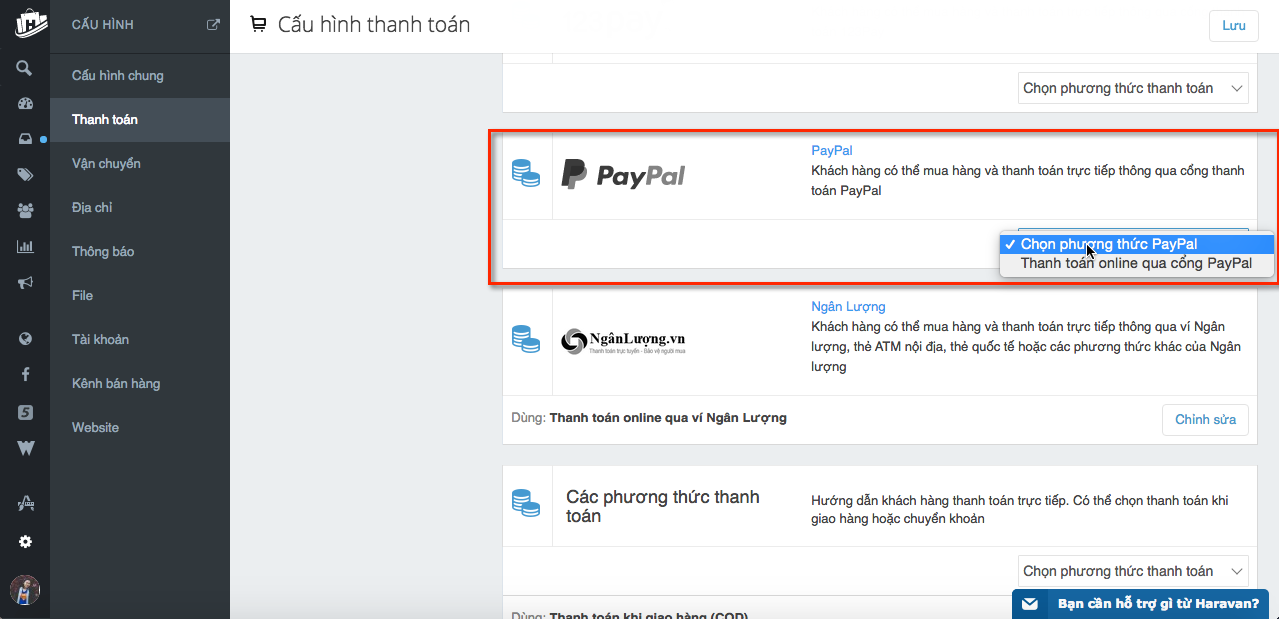
Task: Open the File settings page
Action: [x=140, y=295]
